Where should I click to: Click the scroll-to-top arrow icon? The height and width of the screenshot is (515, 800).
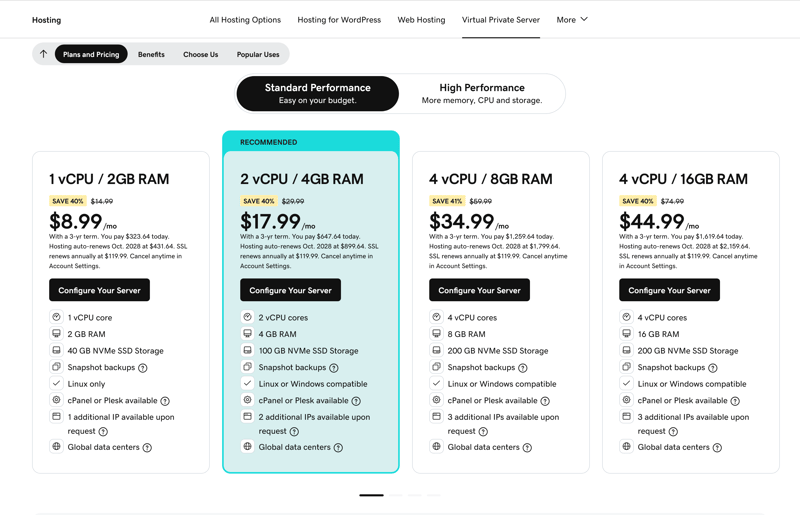43,54
